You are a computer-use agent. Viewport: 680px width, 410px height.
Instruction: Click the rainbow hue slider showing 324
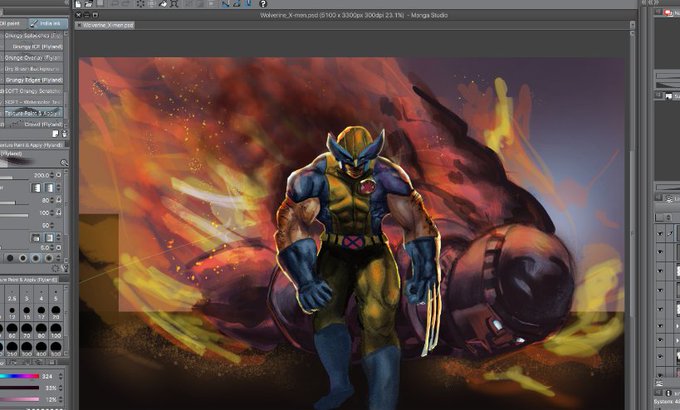click(x=20, y=376)
